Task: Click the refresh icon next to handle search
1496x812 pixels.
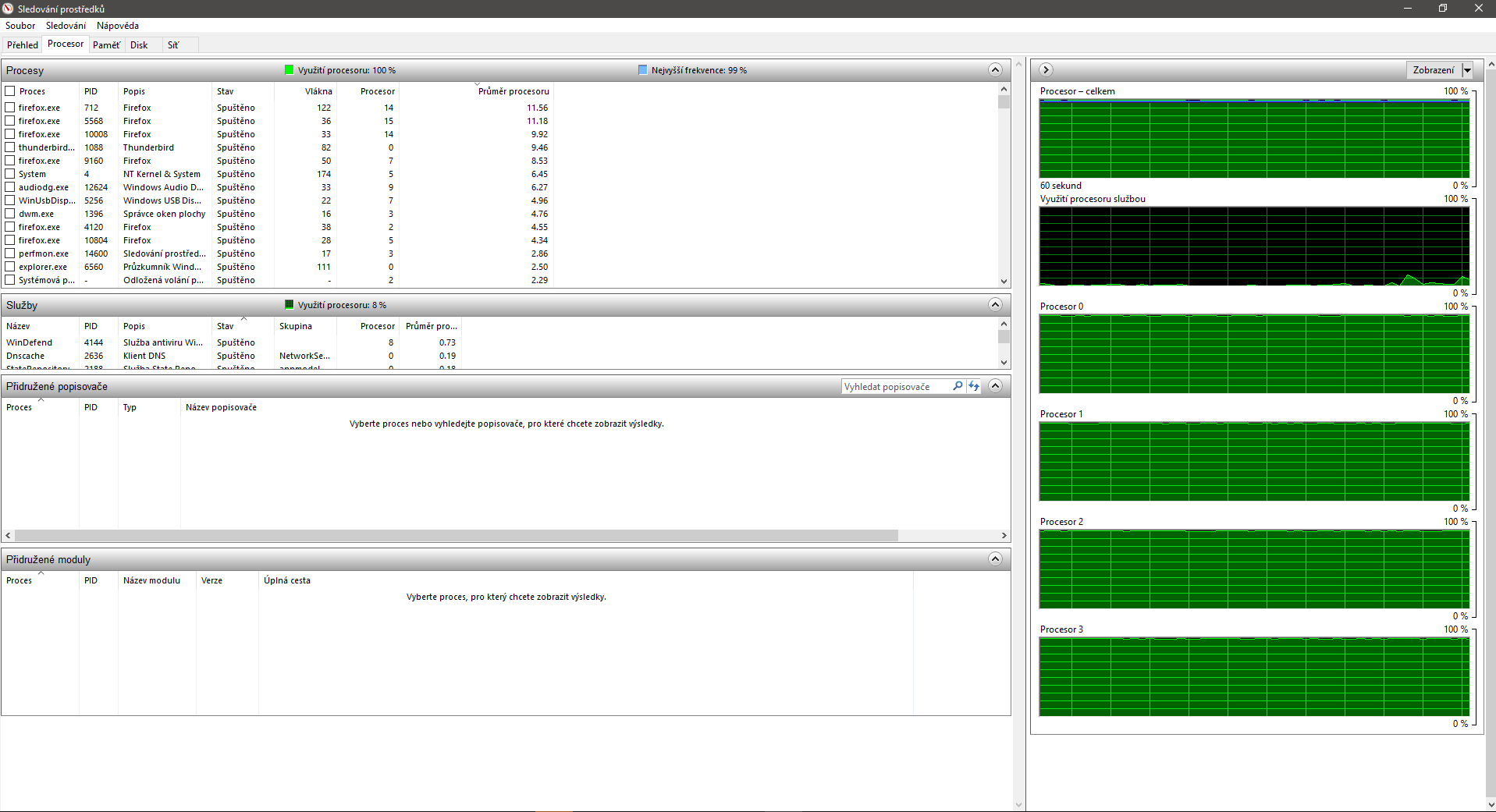Action: coord(974,386)
